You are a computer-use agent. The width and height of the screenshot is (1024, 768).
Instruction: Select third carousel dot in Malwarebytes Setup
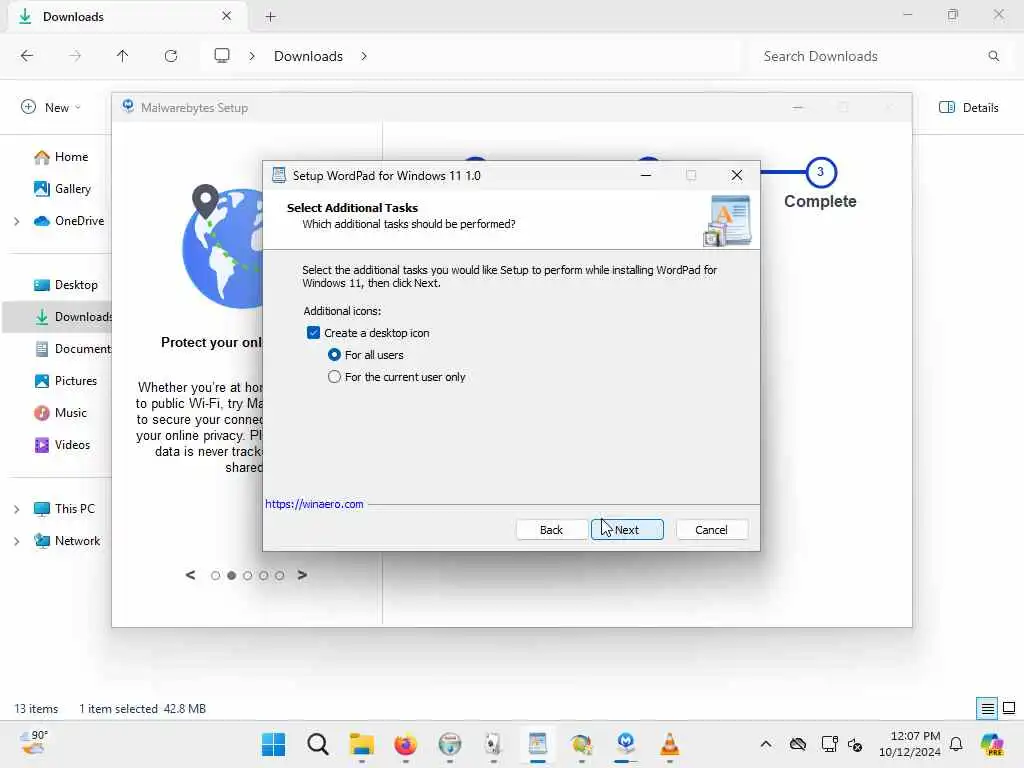pos(248,575)
